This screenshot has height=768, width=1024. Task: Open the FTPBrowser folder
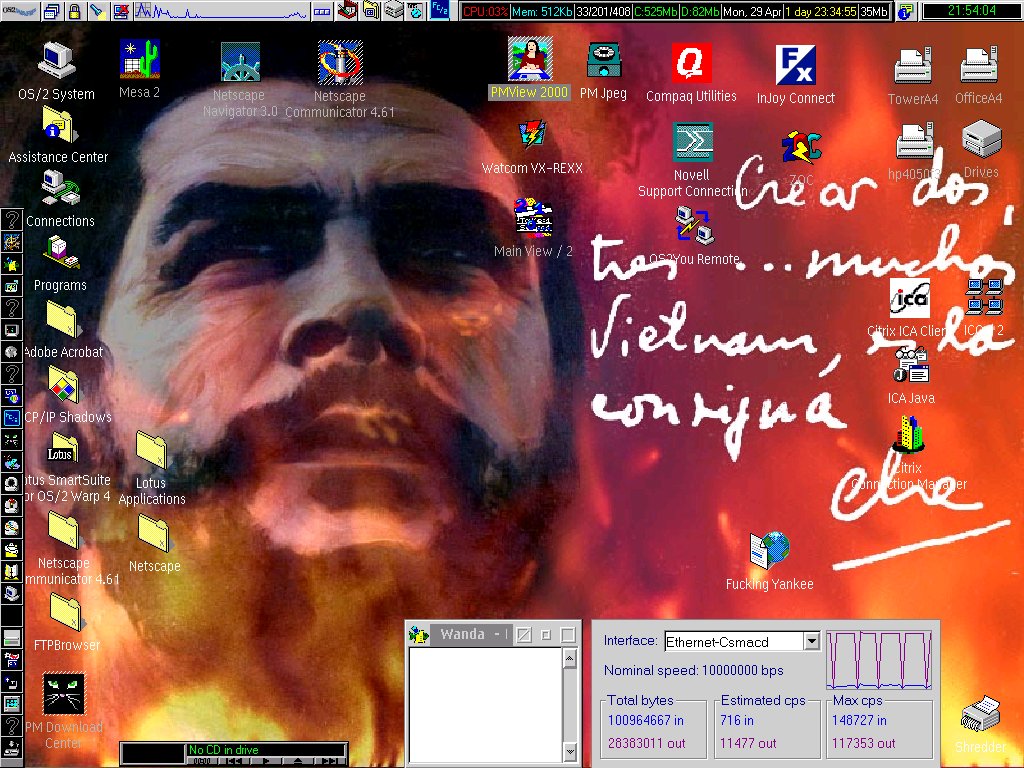click(x=66, y=612)
